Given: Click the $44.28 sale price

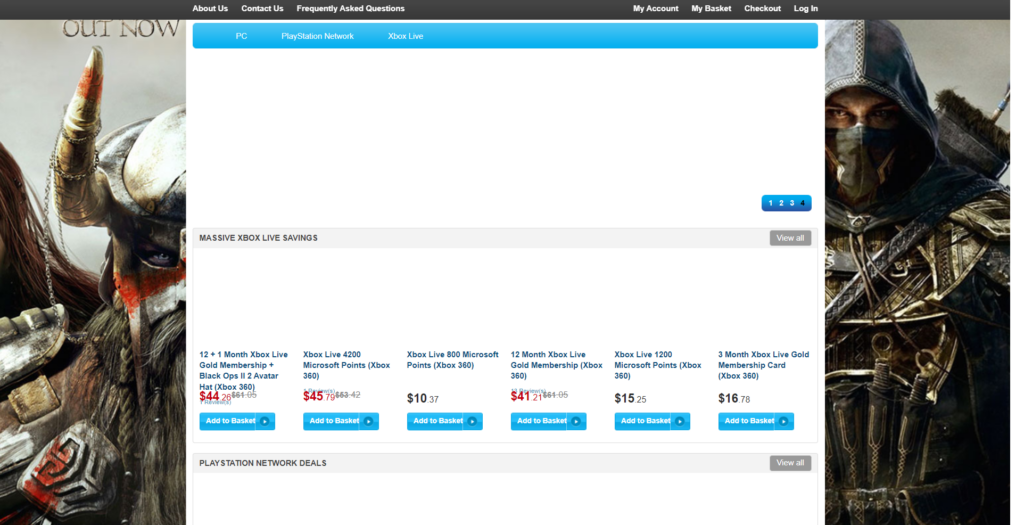Looking at the screenshot, I should 215,396.
